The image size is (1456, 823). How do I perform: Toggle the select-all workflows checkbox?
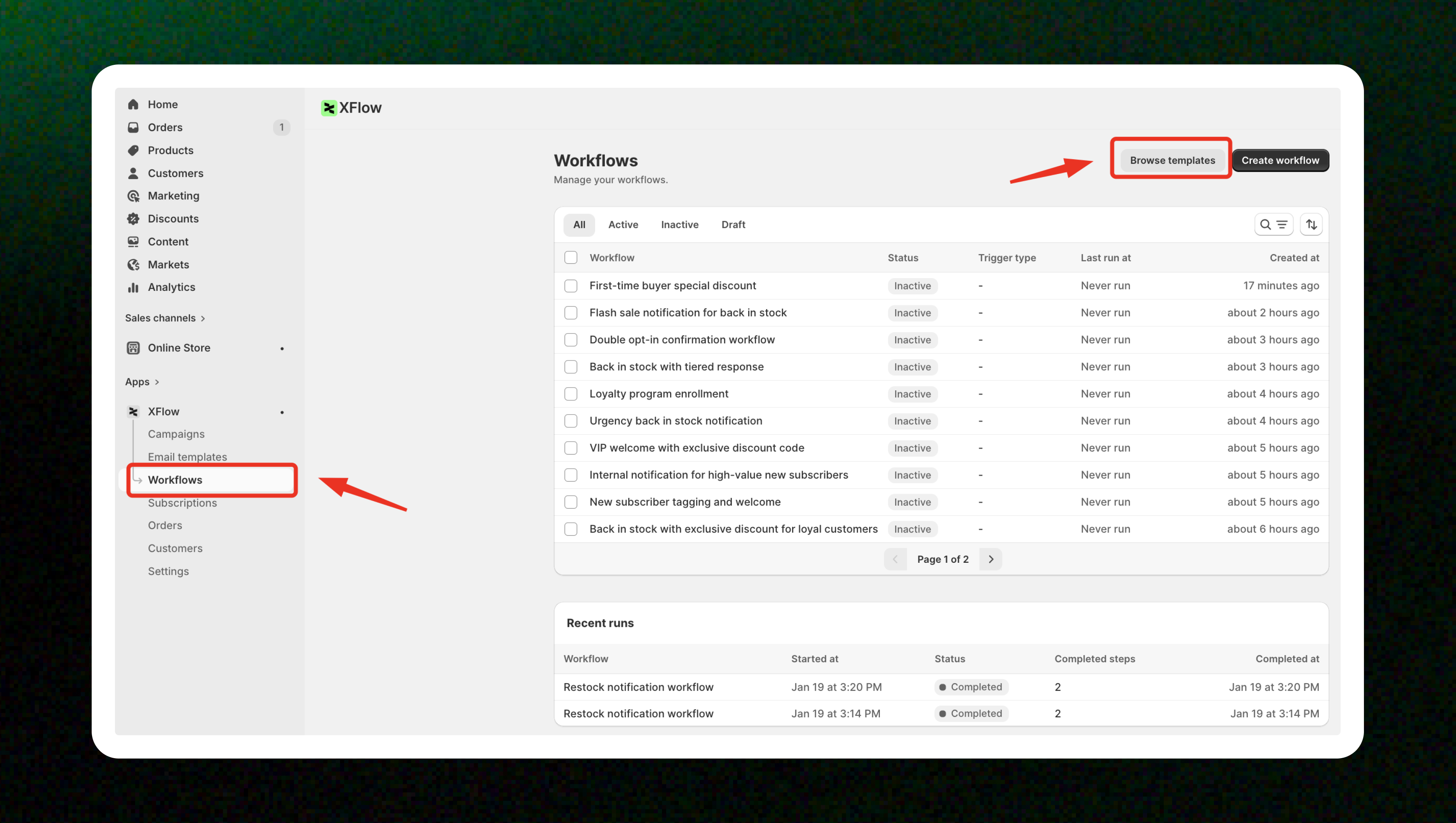(571, 258)
